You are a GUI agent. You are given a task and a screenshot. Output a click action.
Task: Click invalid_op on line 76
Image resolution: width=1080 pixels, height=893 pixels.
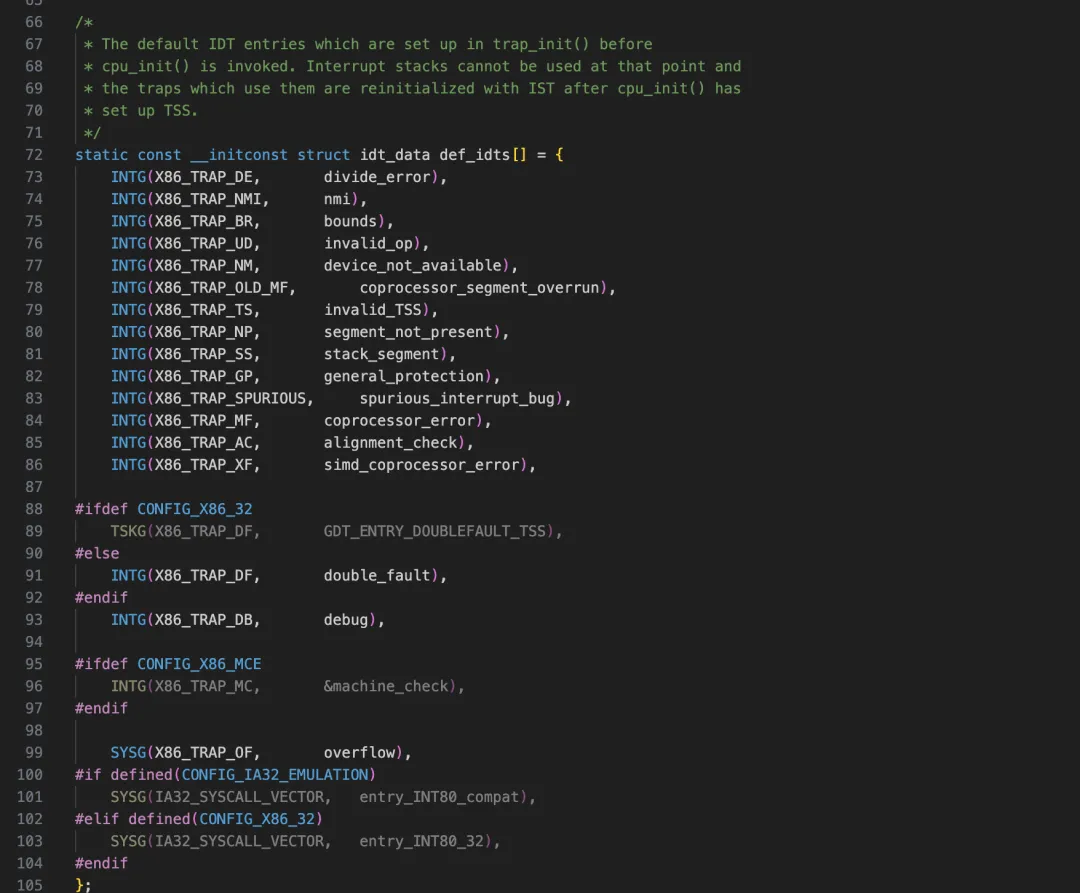[x=368, y=243]
